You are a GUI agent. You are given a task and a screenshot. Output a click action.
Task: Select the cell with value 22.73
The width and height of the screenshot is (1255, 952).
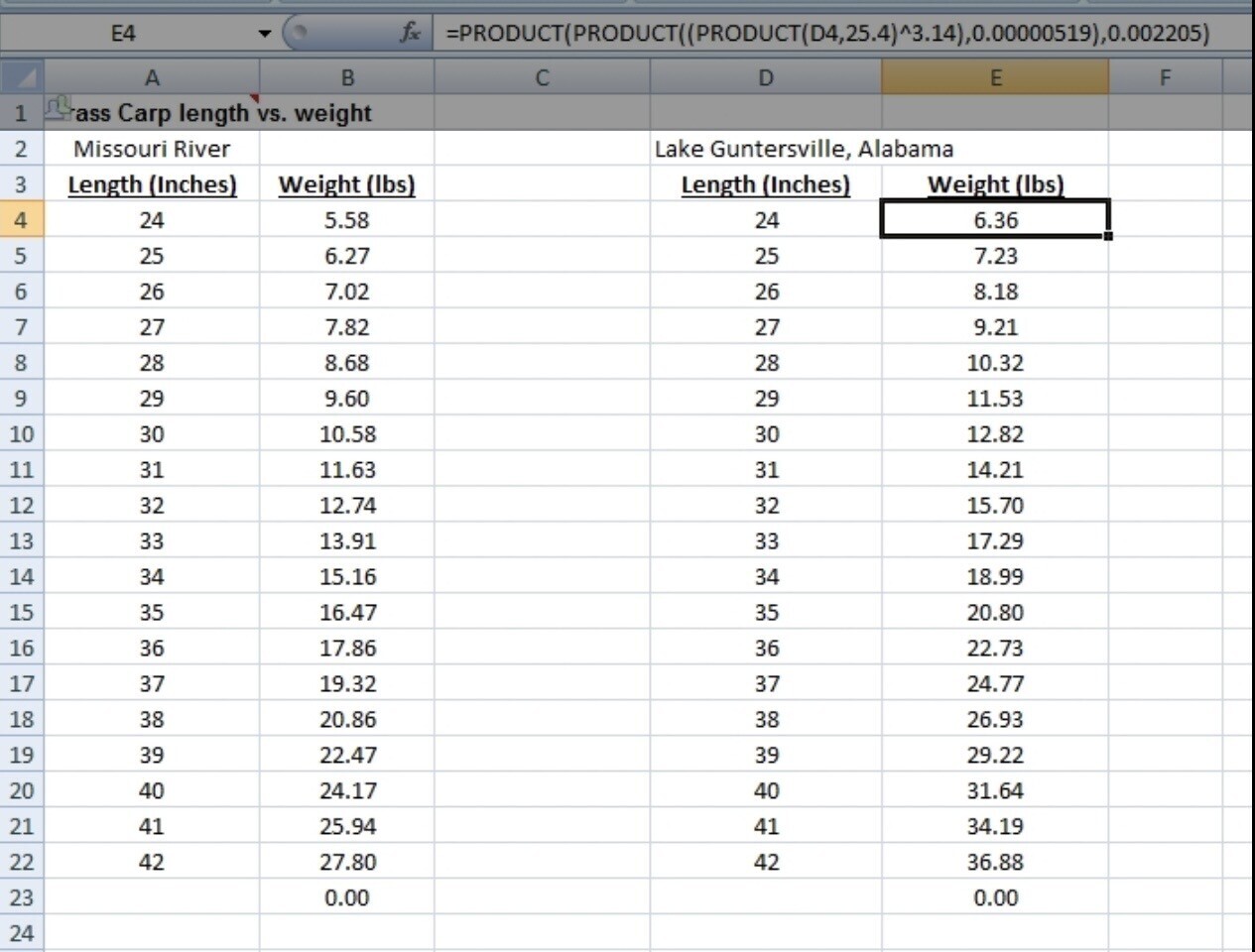coord(995,649)
